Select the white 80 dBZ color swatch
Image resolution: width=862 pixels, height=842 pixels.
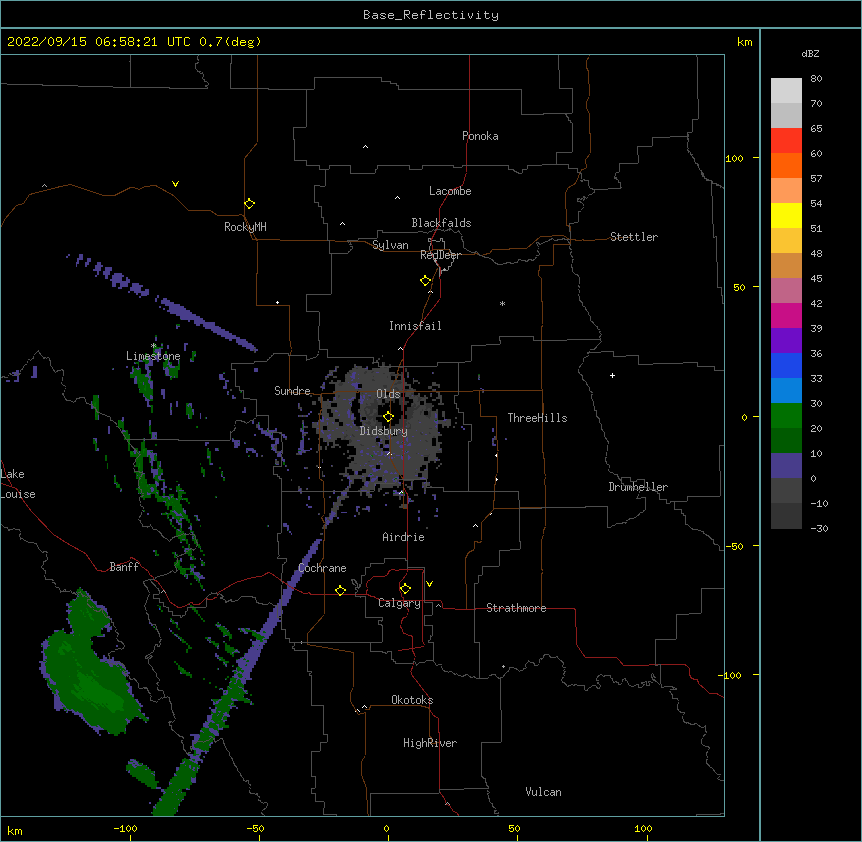[x=786, y=90]
